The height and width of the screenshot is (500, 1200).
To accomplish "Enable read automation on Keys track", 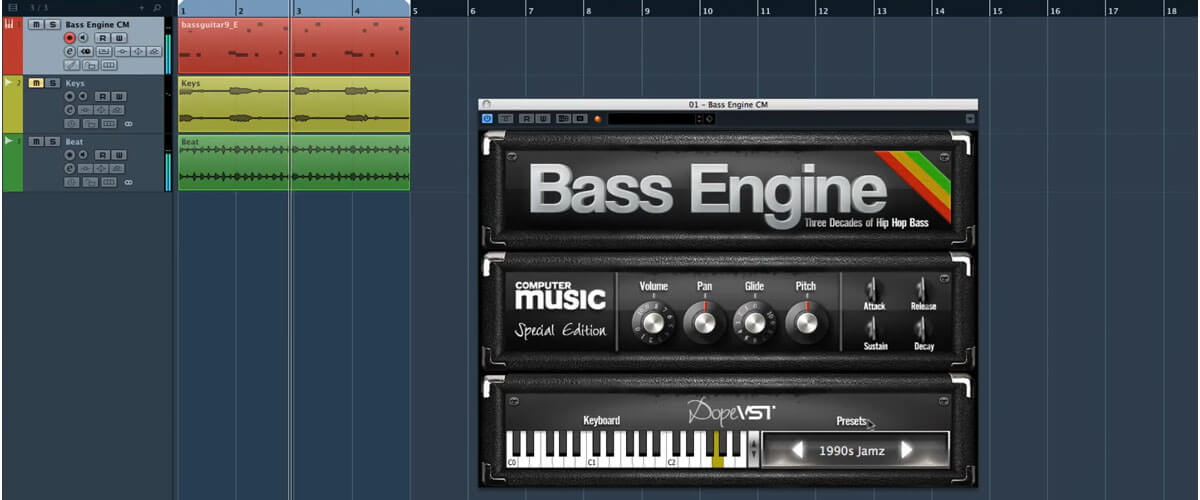I will (x=103, y=96).
